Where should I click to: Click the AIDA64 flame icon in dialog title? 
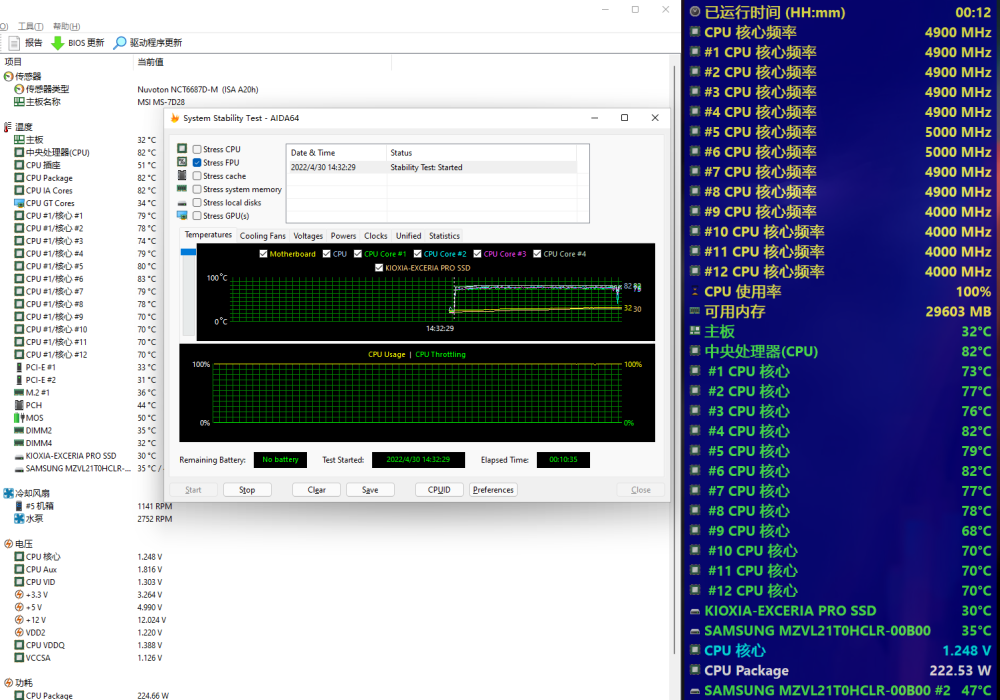click(x=175, y=118)
